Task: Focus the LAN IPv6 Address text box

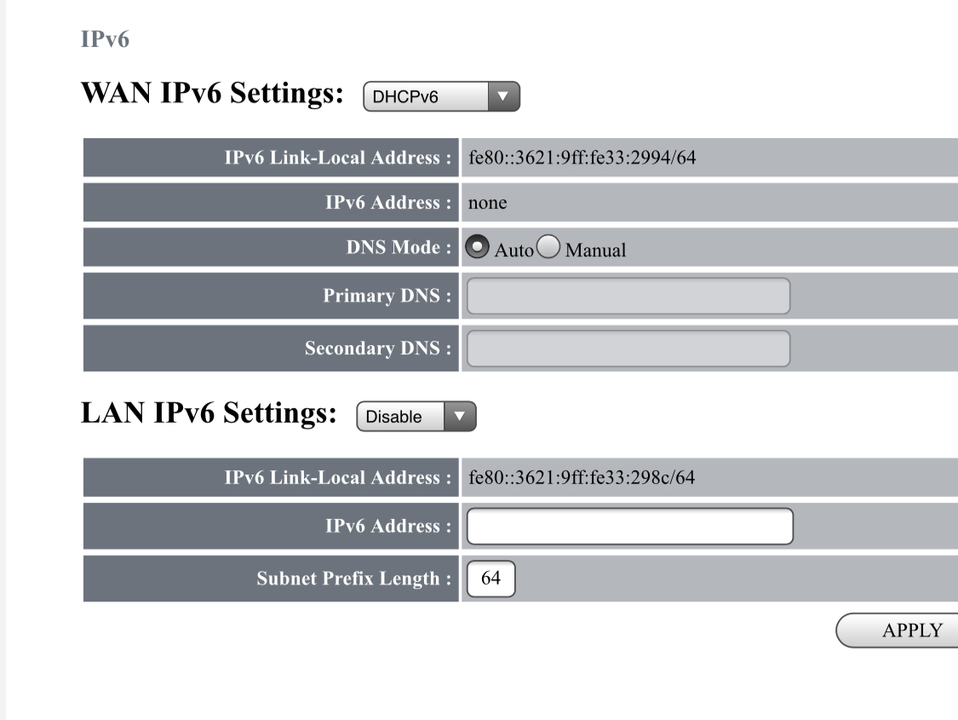Action: 630,526
